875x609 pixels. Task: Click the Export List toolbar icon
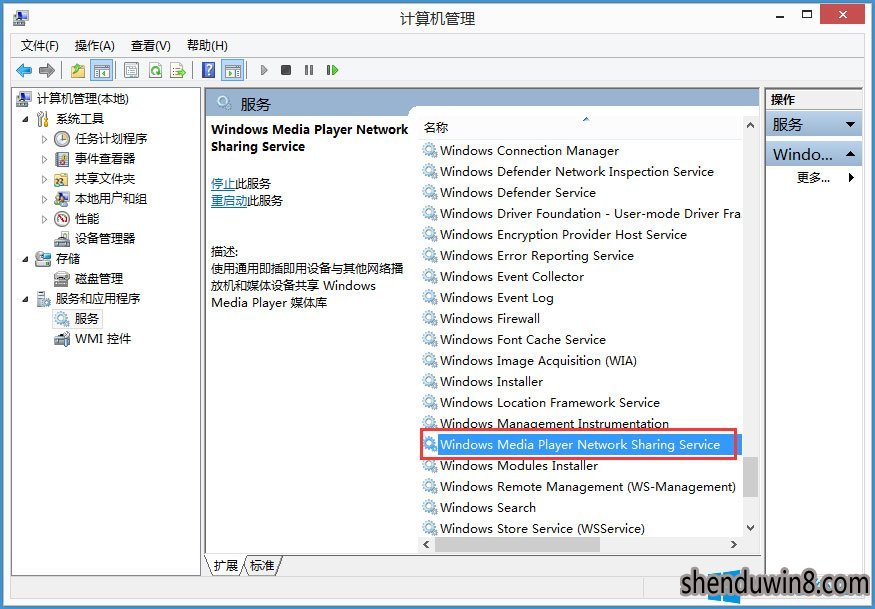[178, 70]
